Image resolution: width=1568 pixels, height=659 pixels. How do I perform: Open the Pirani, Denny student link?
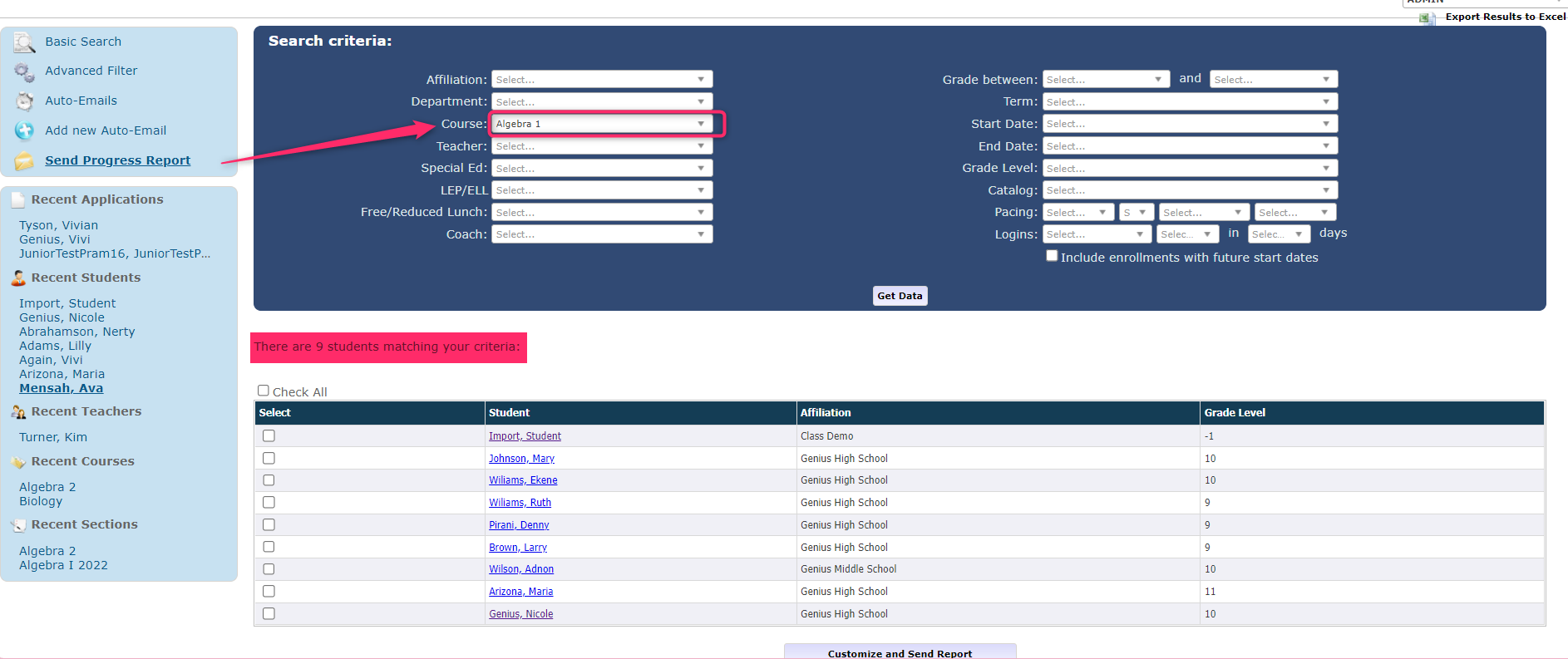pyautogui.click(x=519, y=525)
